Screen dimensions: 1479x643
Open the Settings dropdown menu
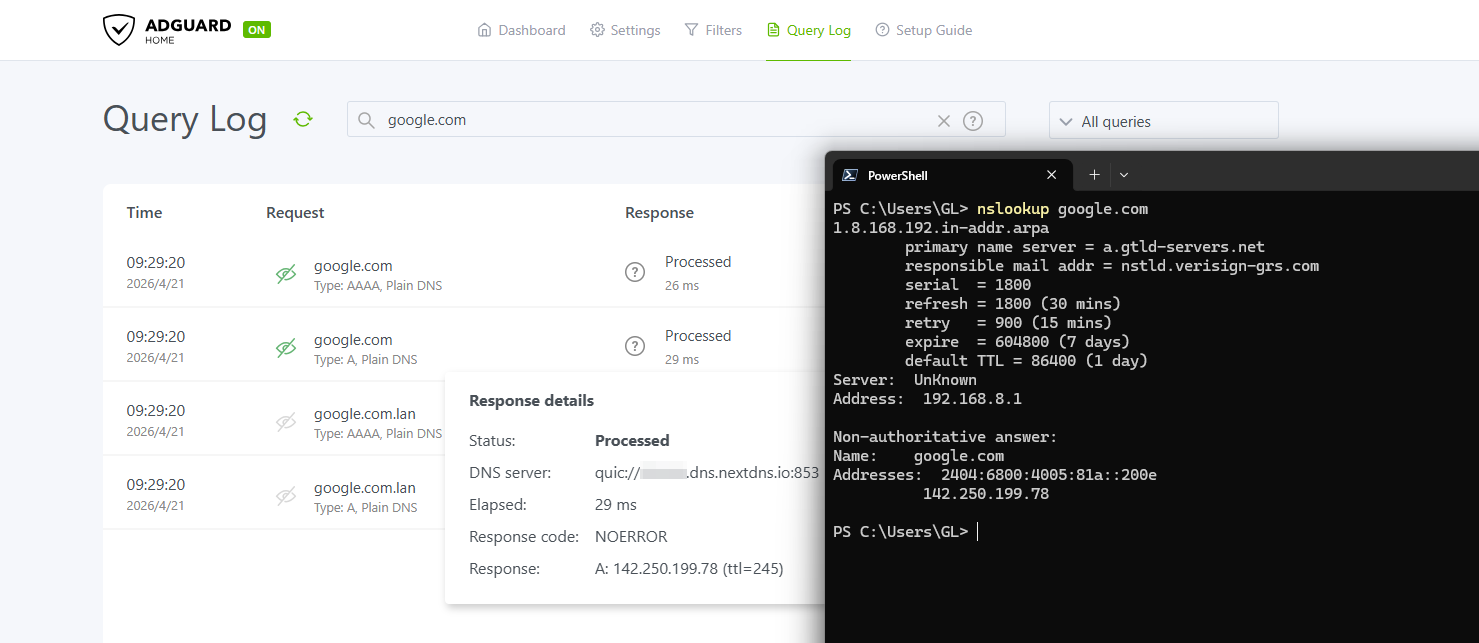(625, 30)
